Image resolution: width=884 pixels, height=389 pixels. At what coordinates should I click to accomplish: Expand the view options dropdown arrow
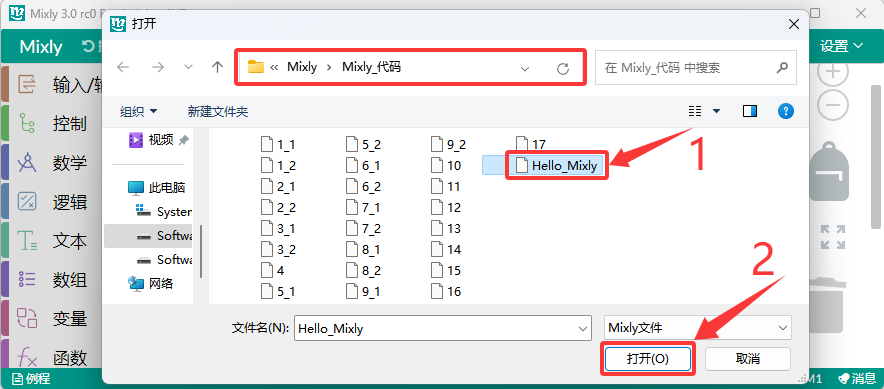(717, 111)
